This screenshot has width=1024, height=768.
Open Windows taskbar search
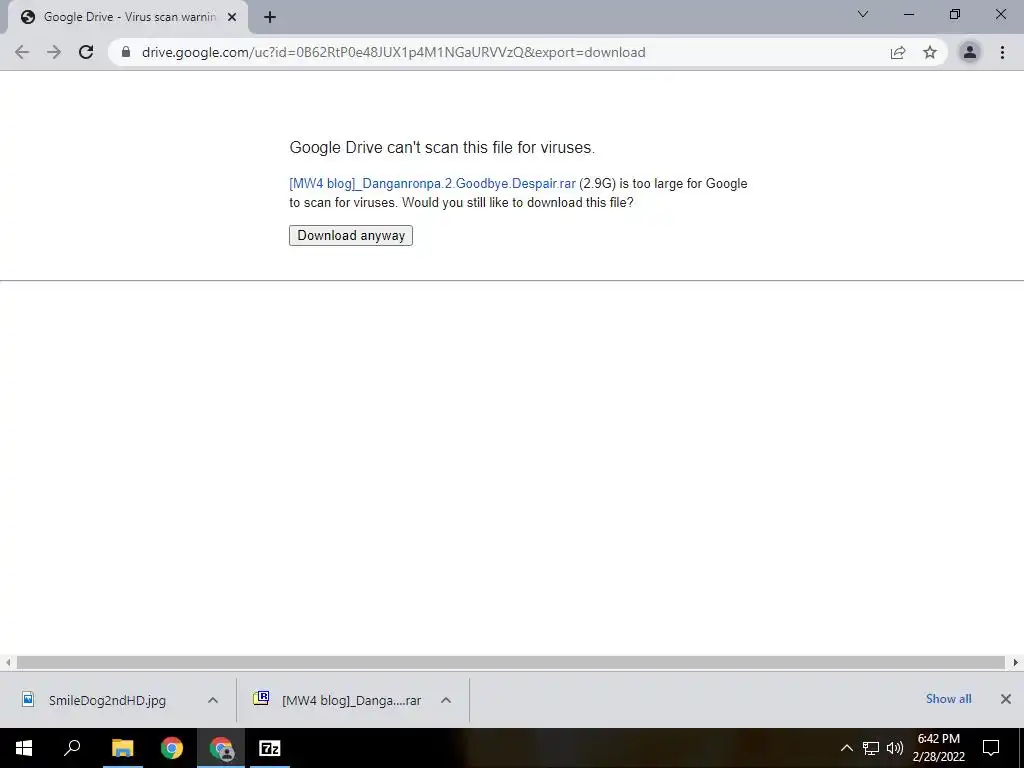coord(72,748)
